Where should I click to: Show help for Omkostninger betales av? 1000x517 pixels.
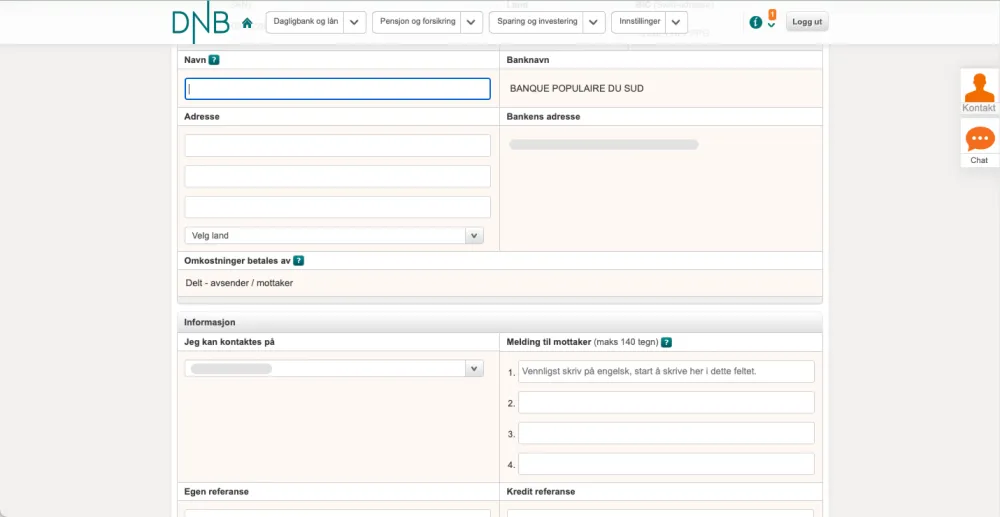(298, 261)
